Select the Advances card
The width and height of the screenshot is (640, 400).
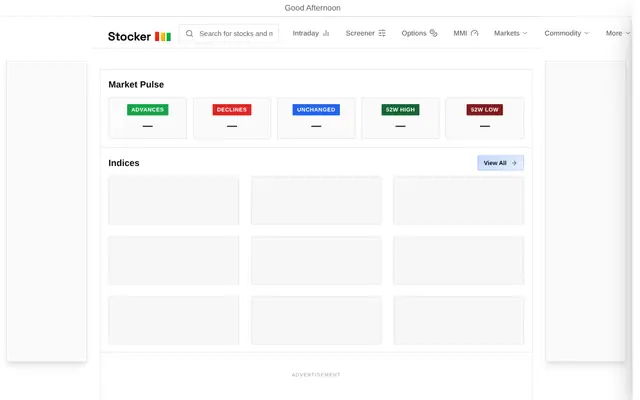(148, 118)
